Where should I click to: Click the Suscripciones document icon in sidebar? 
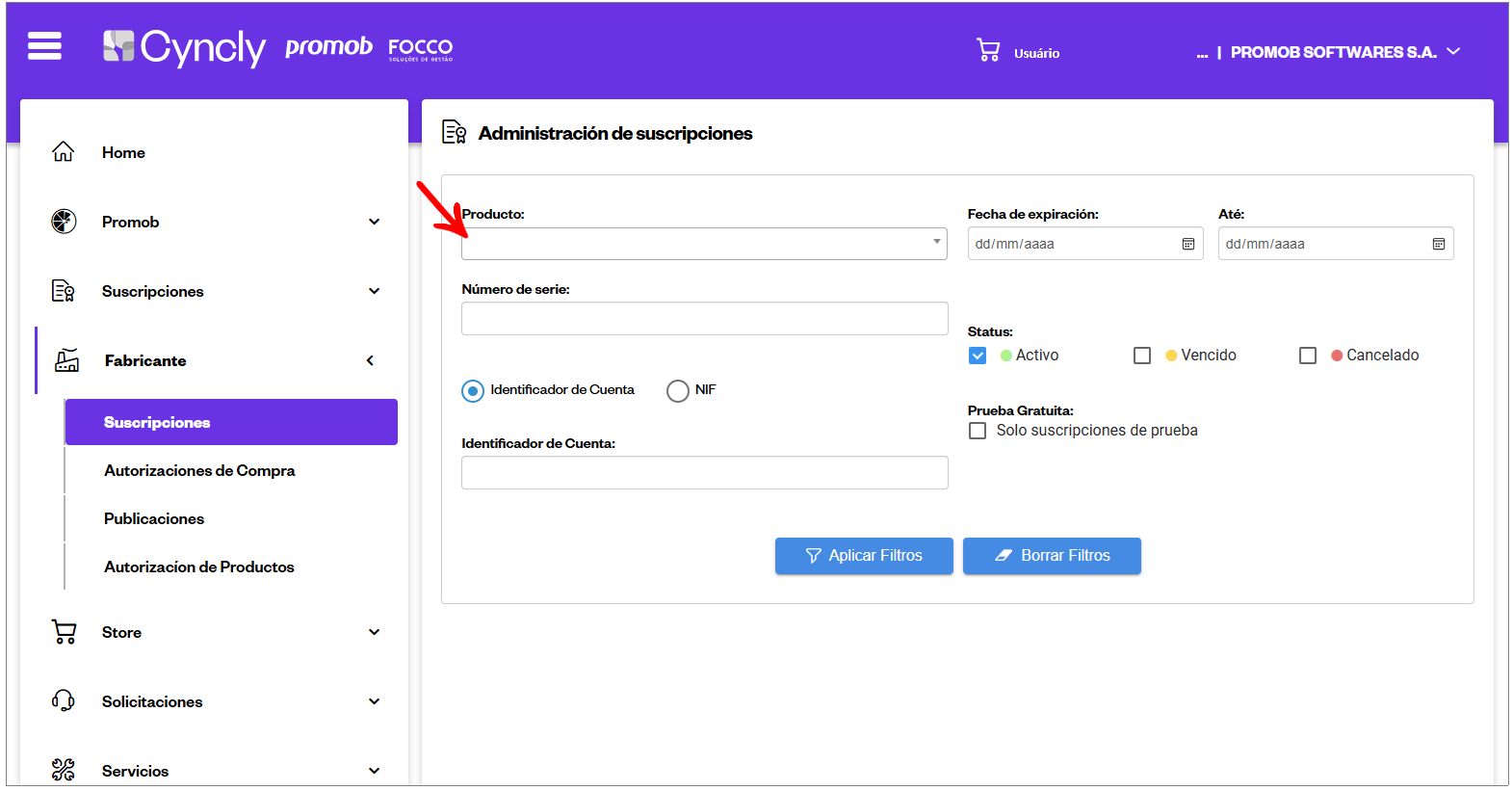64,291
